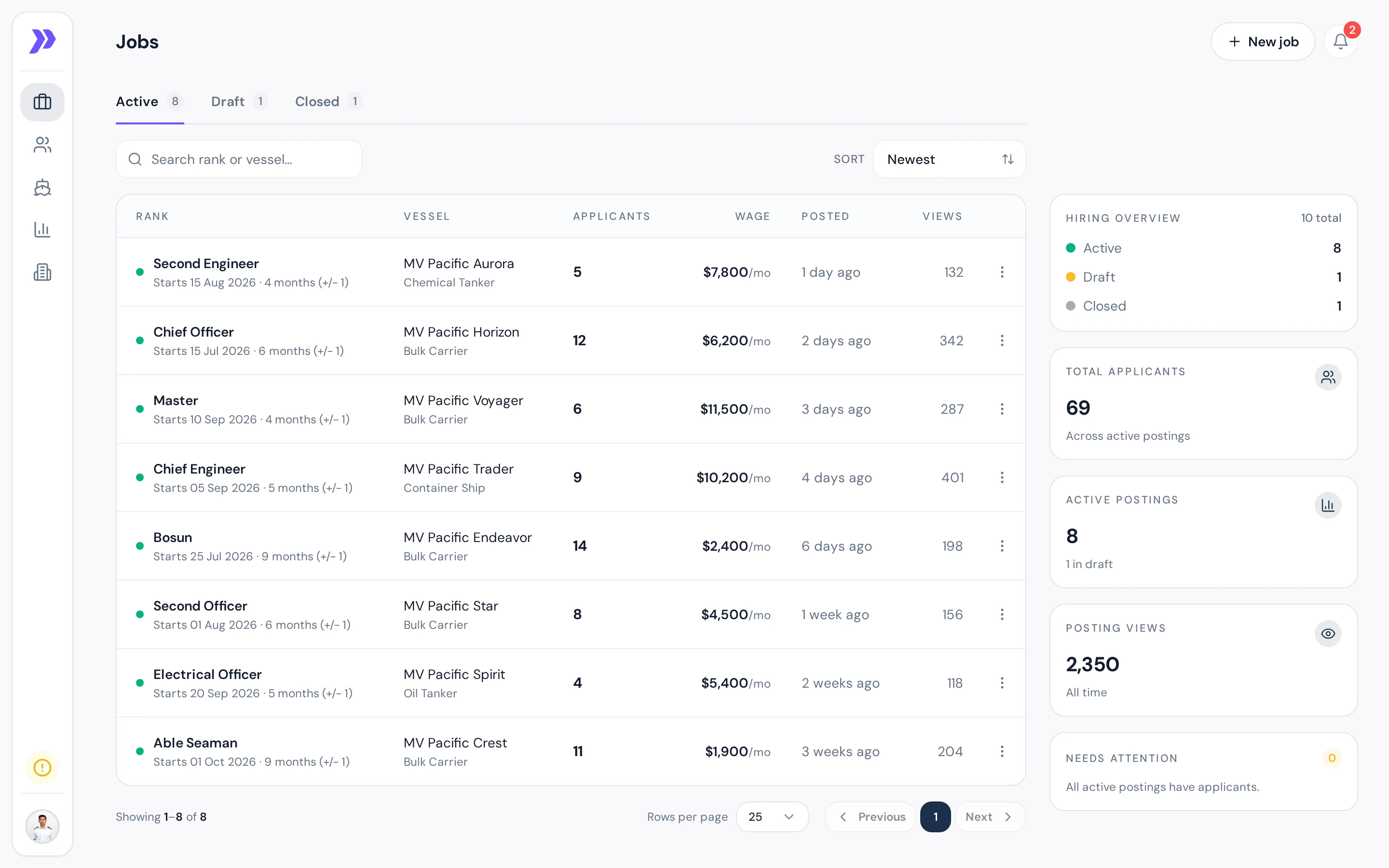Open the Analytics bar chart sidebar icon

(x=42, y=230)
